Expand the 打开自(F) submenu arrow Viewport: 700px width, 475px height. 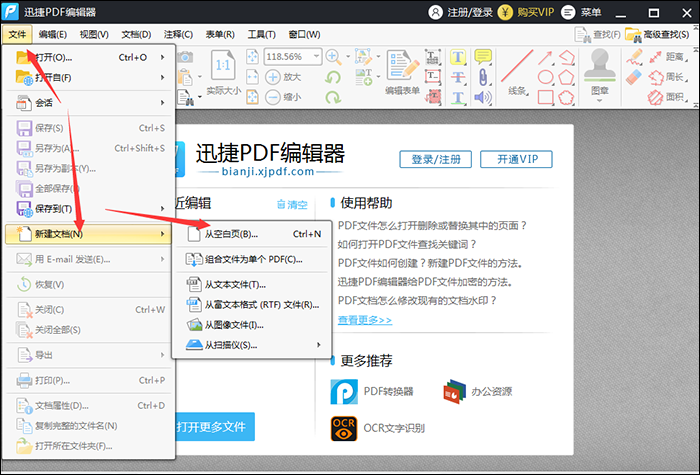162,77
